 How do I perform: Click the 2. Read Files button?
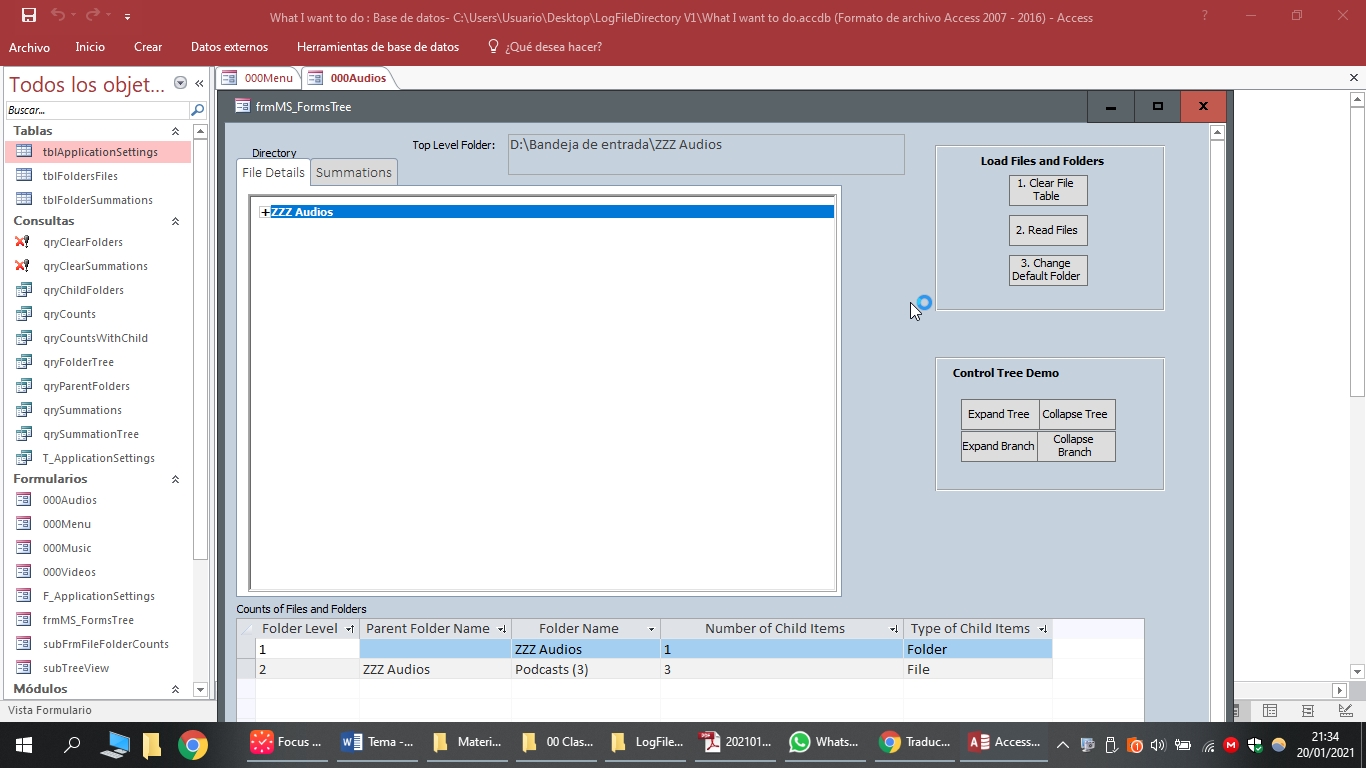click(x=1048, y=230)
